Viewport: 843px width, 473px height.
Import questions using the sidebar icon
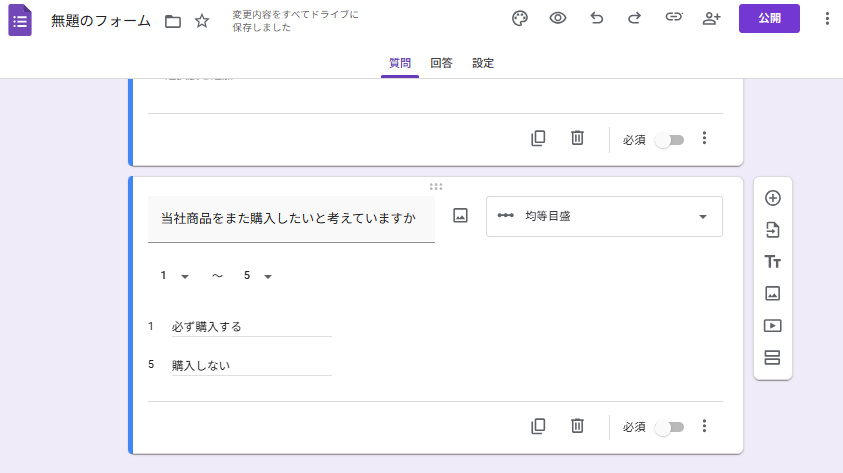click(772, 230)
